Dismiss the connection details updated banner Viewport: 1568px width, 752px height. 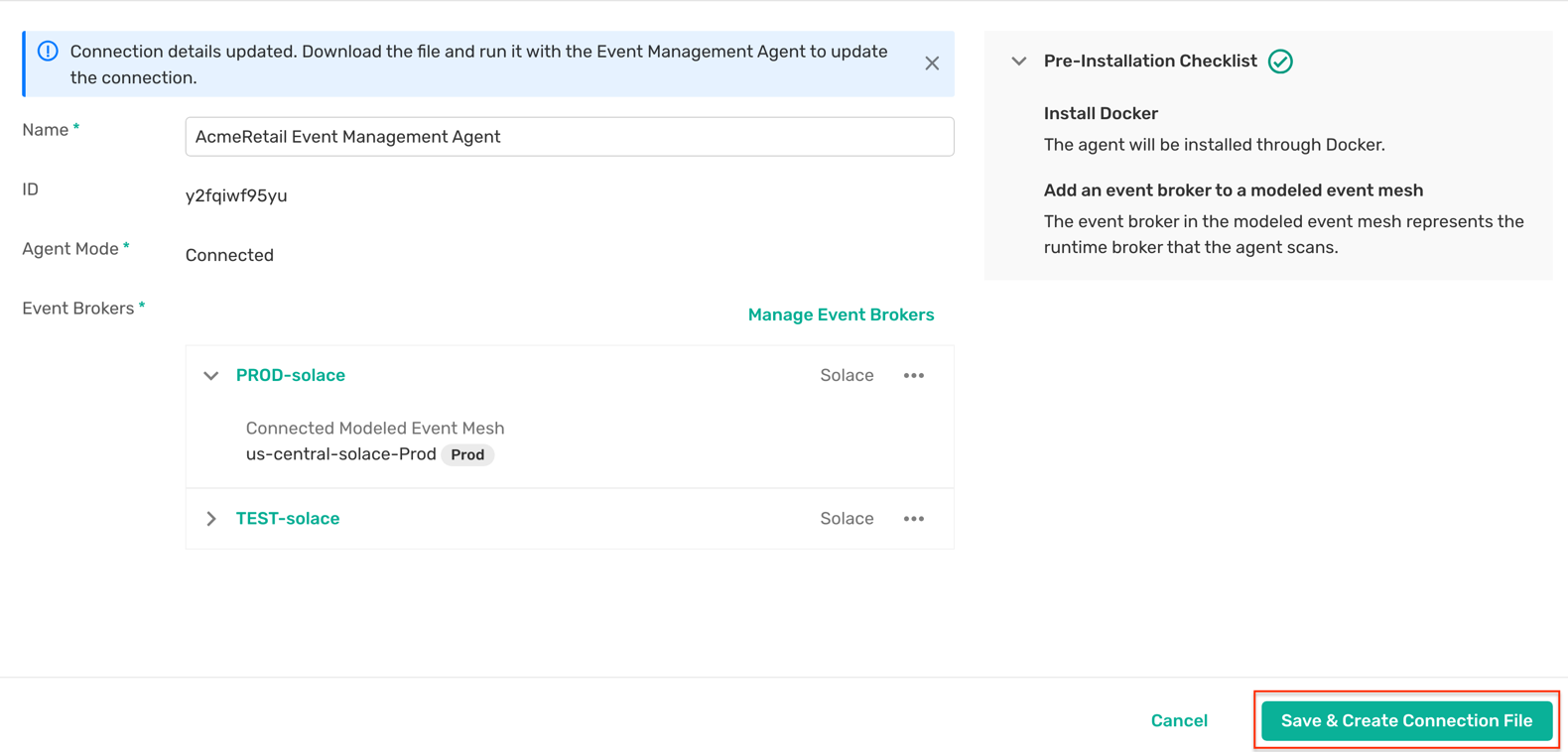tap(931, 63)
